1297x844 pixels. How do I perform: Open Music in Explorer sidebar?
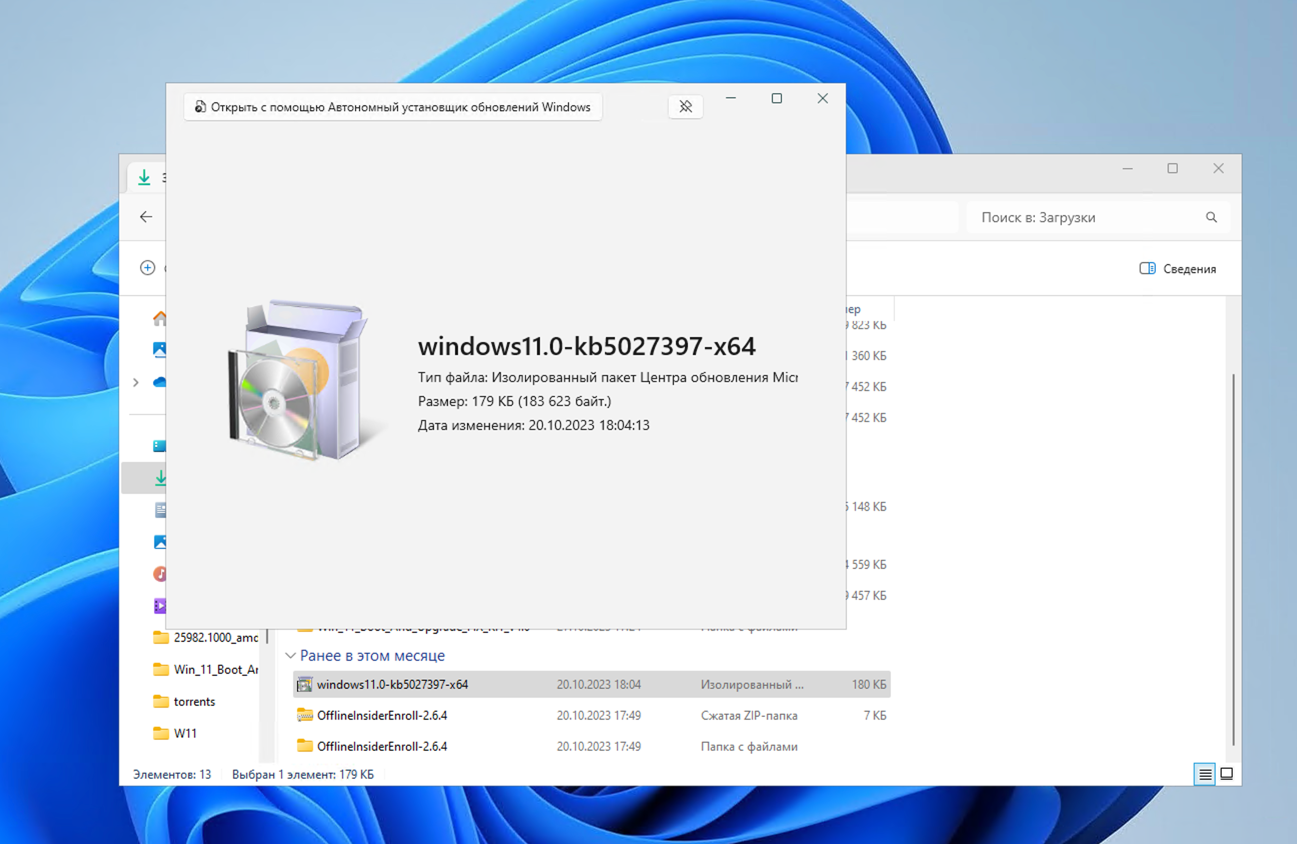(159, 574)
